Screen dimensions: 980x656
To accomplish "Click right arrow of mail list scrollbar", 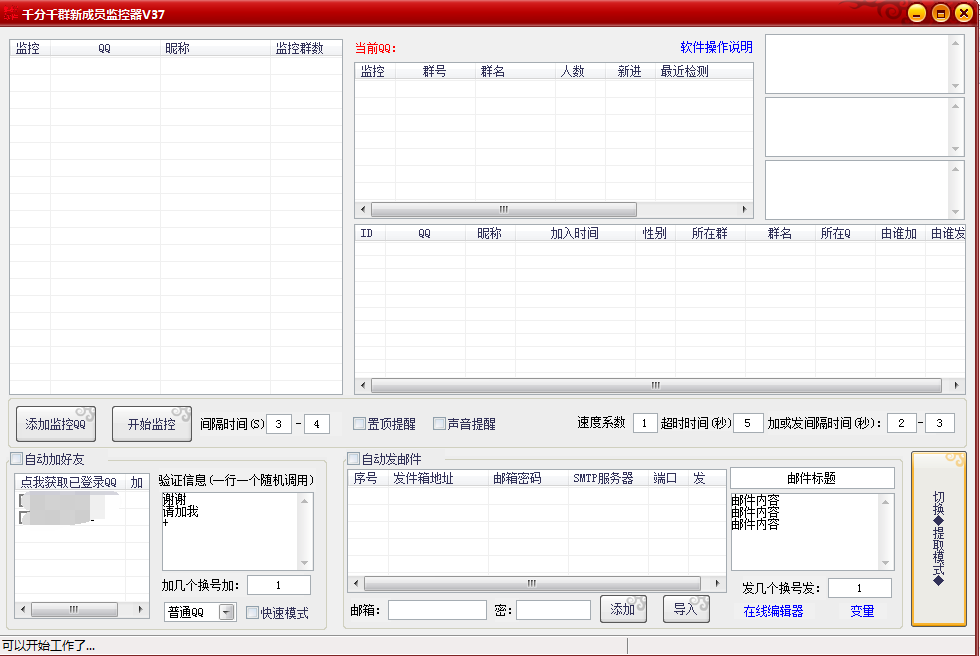I will [718, 584].
